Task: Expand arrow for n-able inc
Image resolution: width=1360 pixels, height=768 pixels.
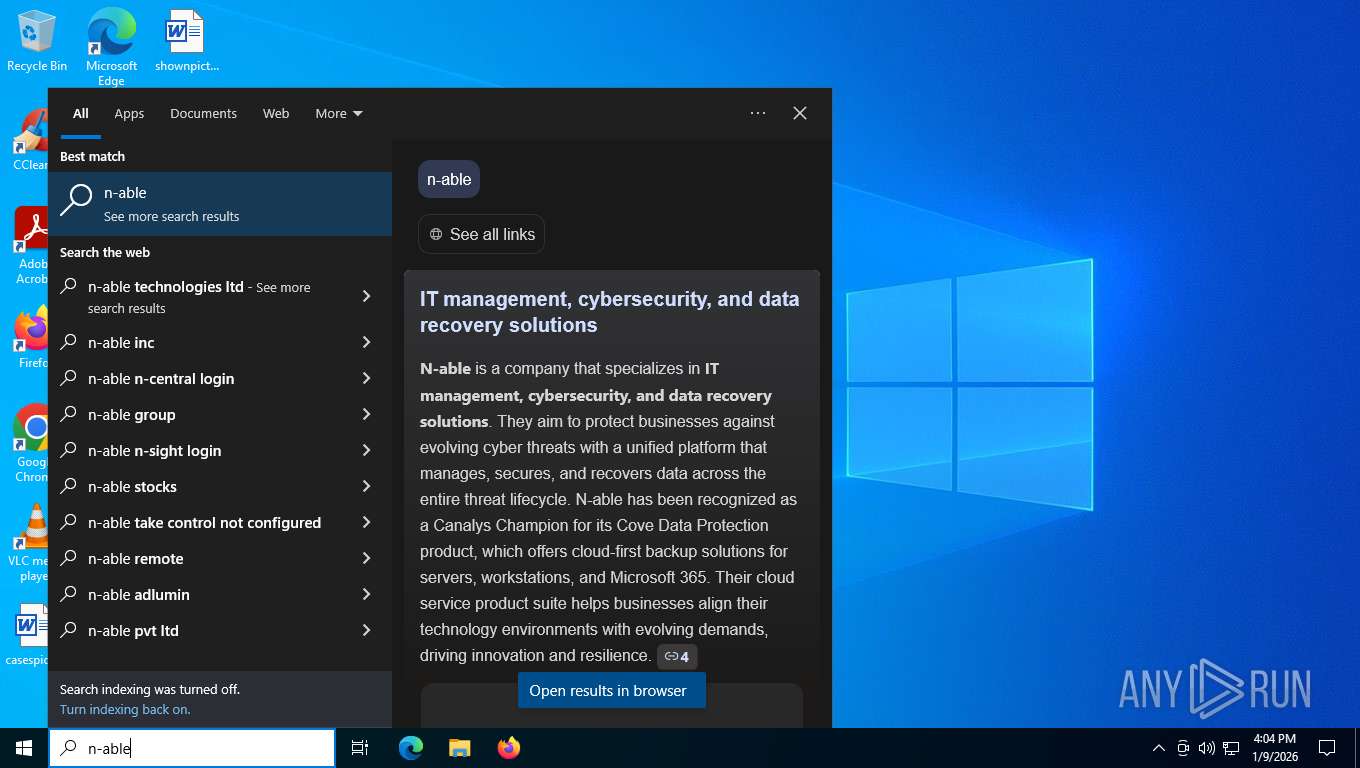Action: click(x=366, y=342)
